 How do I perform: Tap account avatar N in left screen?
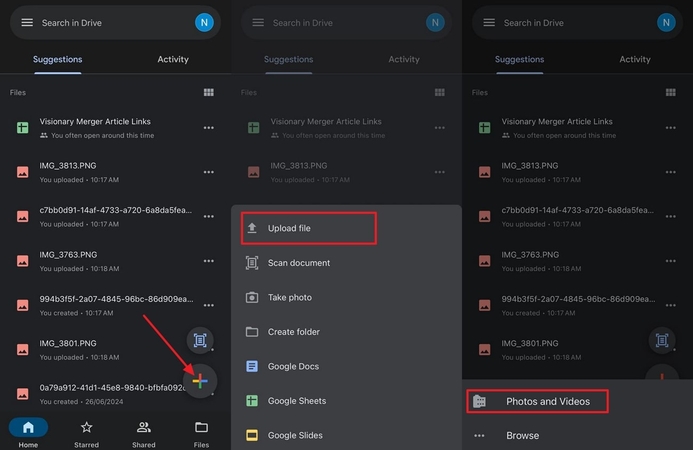(x=204, y=23)
